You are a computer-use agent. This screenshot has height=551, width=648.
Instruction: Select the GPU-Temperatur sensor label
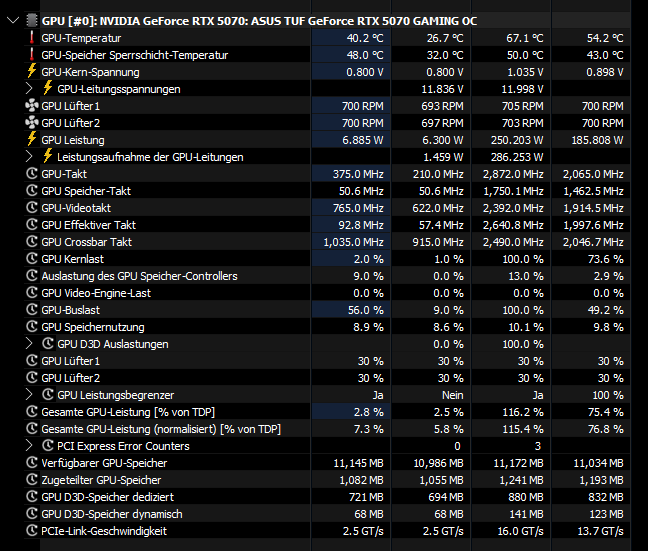pos(81,38)
